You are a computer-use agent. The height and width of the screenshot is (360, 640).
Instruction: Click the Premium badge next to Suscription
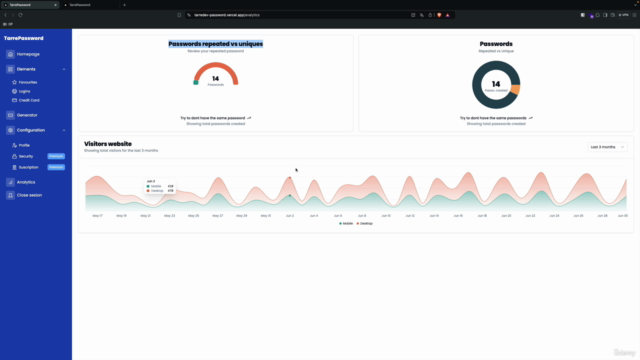[56, 167]
